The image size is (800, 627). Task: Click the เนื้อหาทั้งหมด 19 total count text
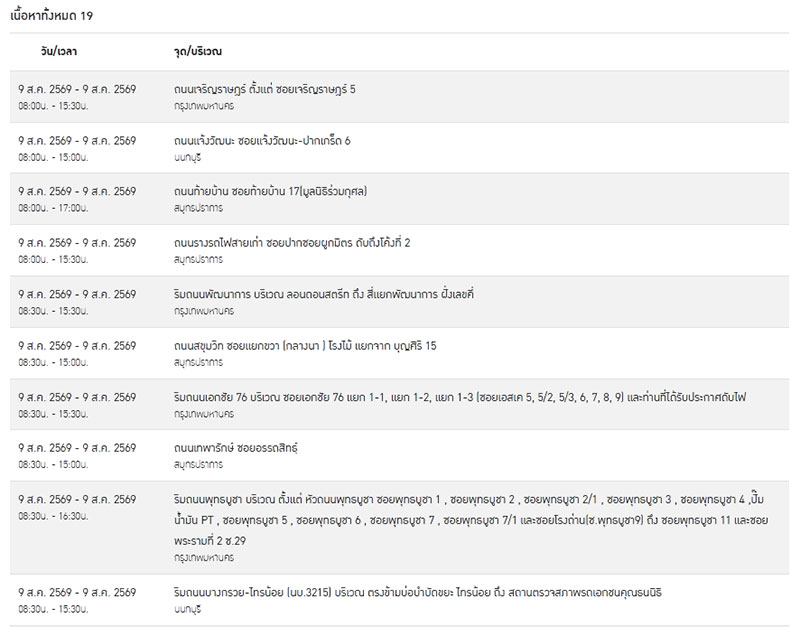52,16
